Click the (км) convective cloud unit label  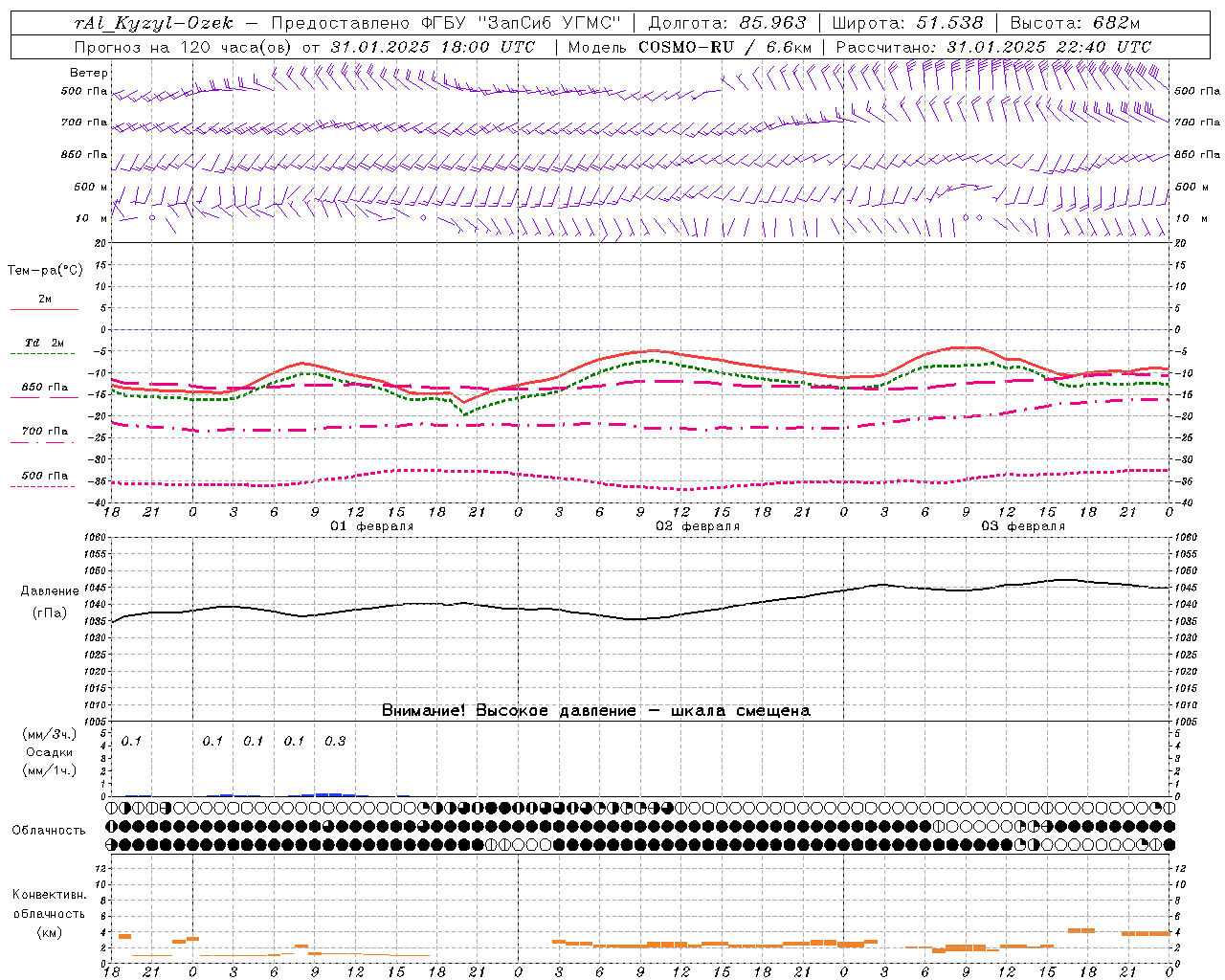click(x=50, y=932)
